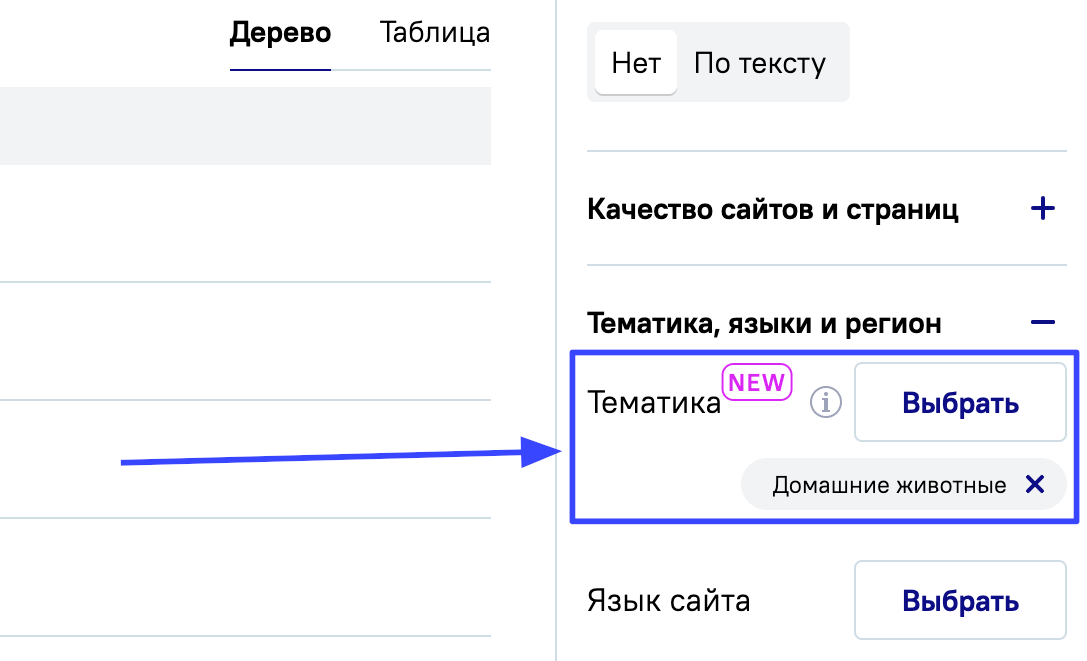Switch to the По тексту option
This screenshot has width=1087, height=661.
coord(760,63)
